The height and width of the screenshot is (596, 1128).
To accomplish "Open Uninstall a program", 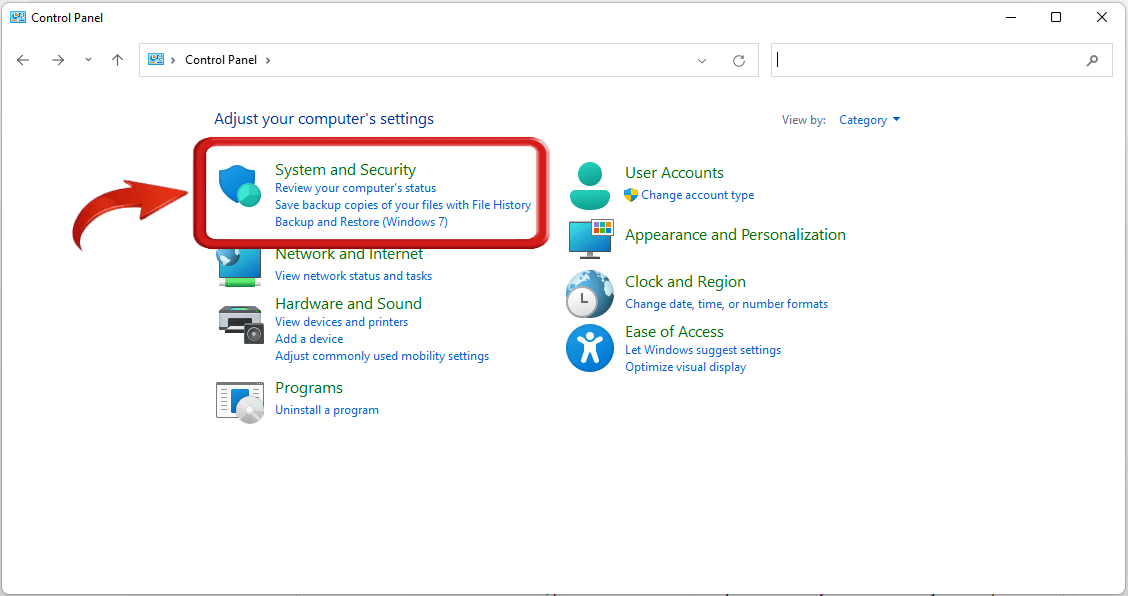I will [326, 409].
